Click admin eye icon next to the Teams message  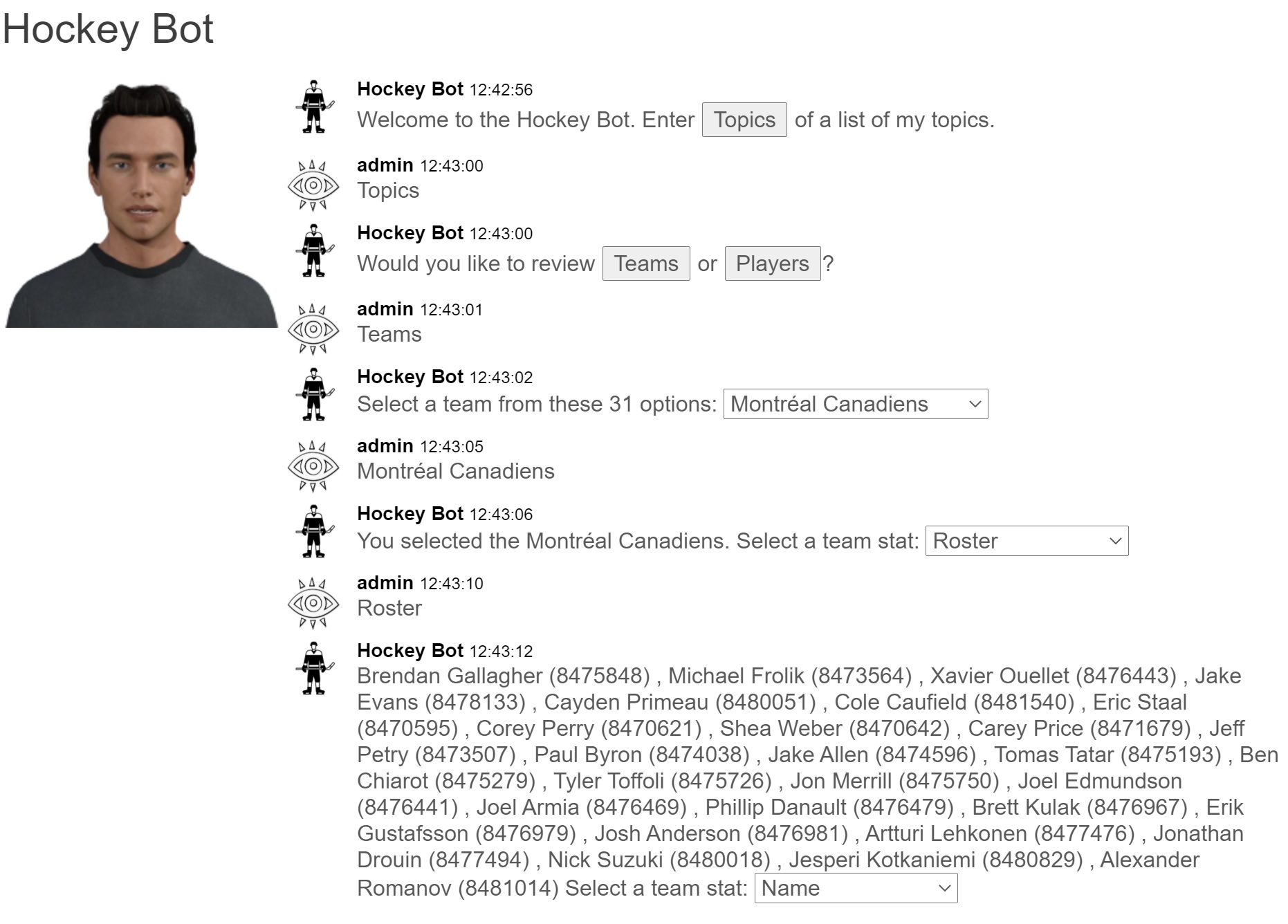click(313, 329)
